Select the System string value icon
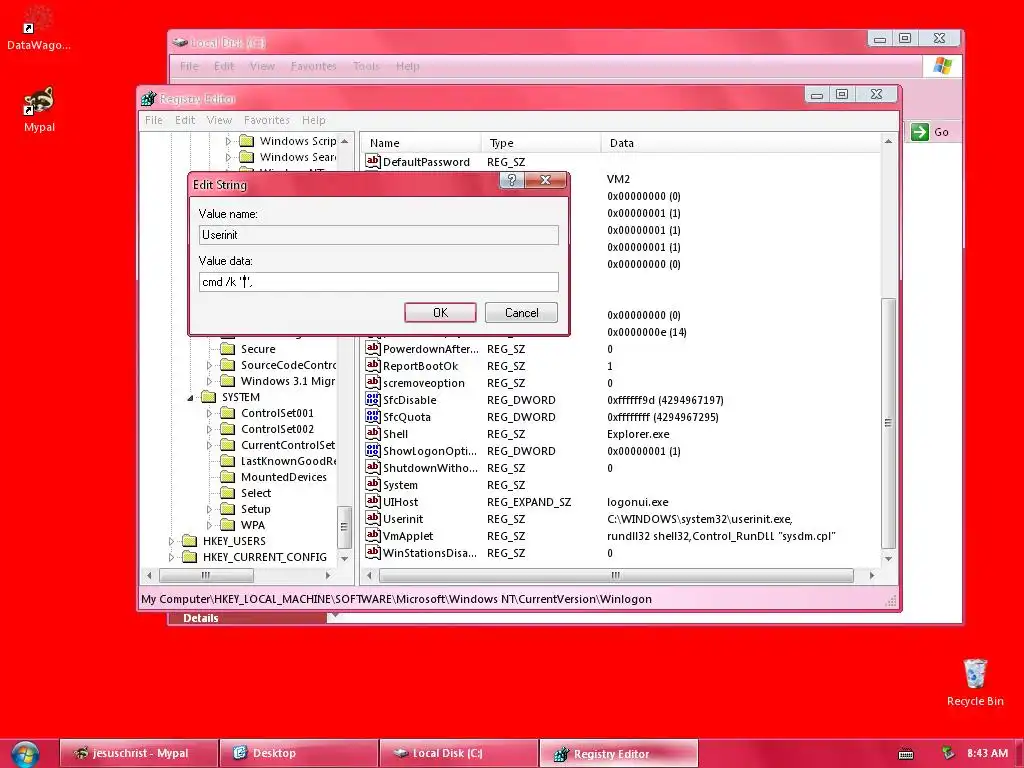 pos(373,484)
